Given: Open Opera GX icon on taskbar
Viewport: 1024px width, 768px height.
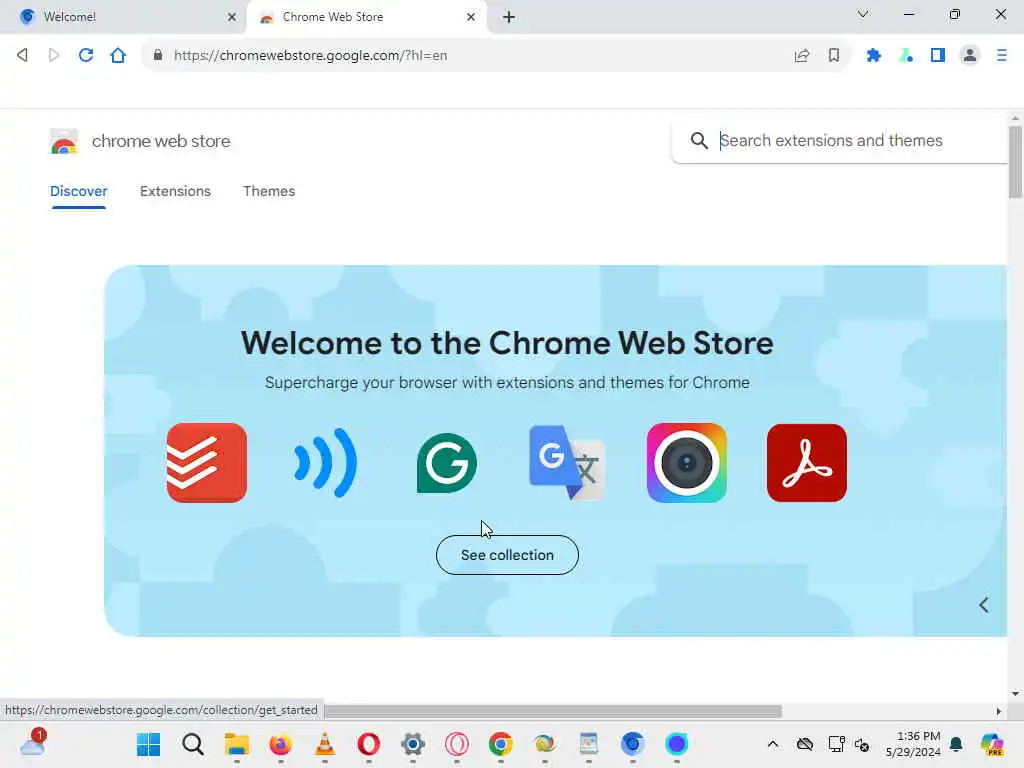Looking at the screenshot, I should (x=456, y=744).
